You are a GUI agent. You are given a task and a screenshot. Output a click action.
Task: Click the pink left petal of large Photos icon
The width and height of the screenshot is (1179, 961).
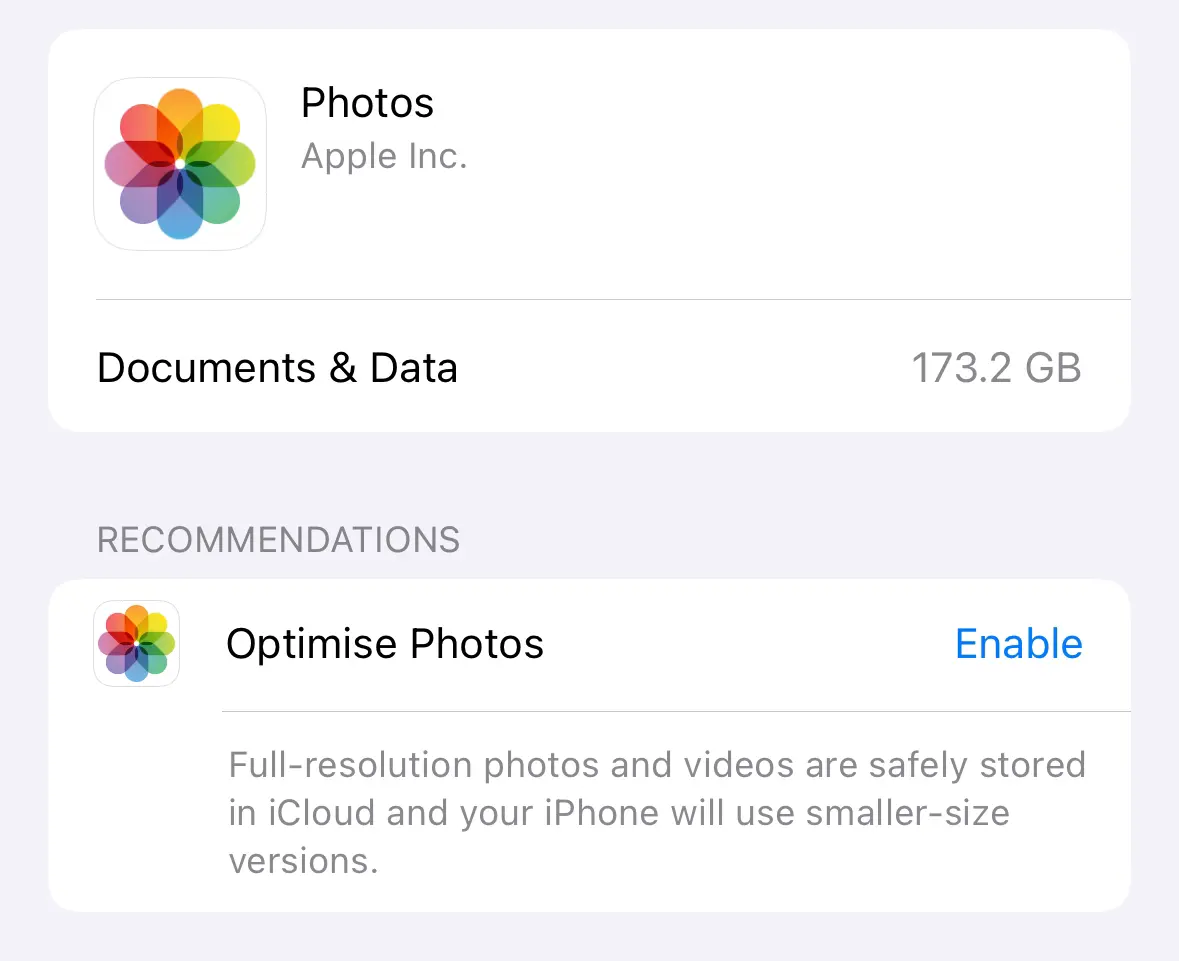pyautogui.click(x=132, y=164)
